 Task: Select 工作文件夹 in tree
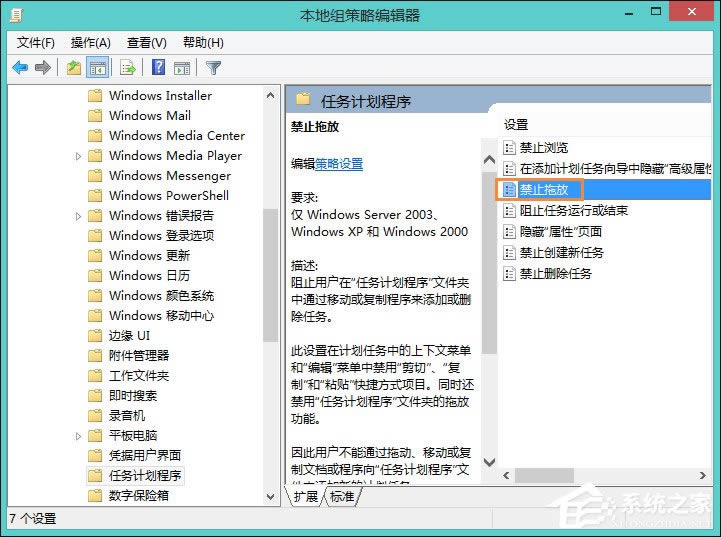[x=139, y=376]
